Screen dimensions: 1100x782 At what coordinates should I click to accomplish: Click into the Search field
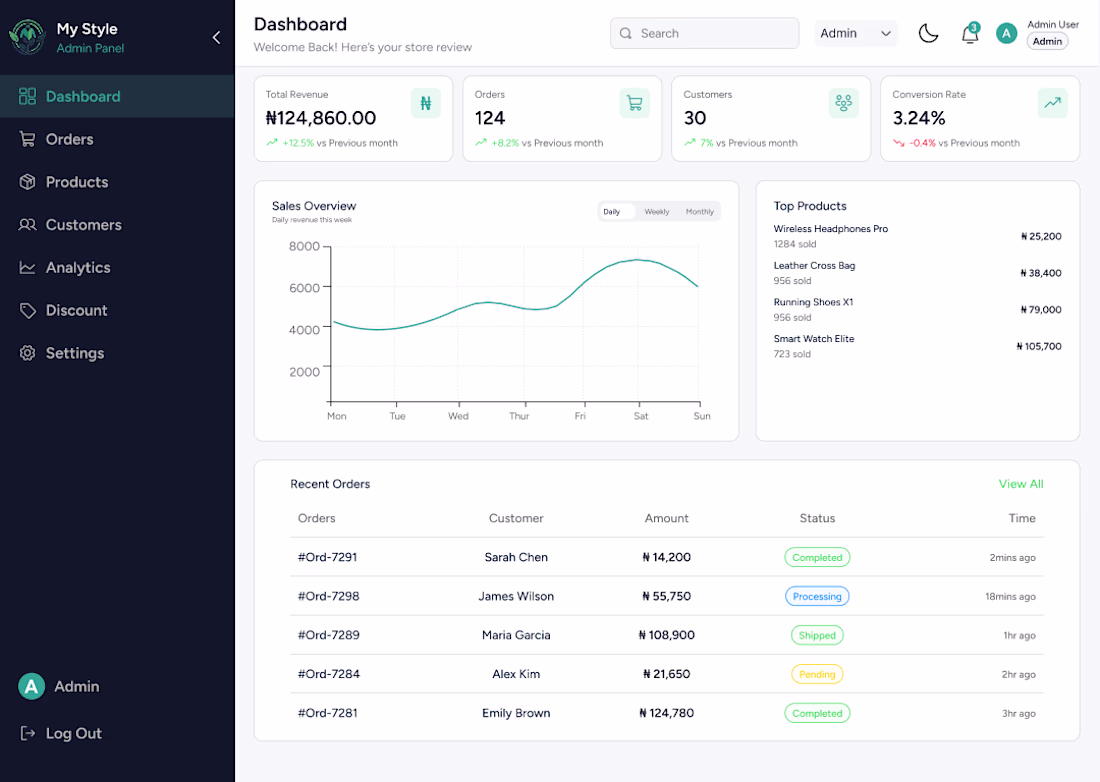click(x=704, y=33)
